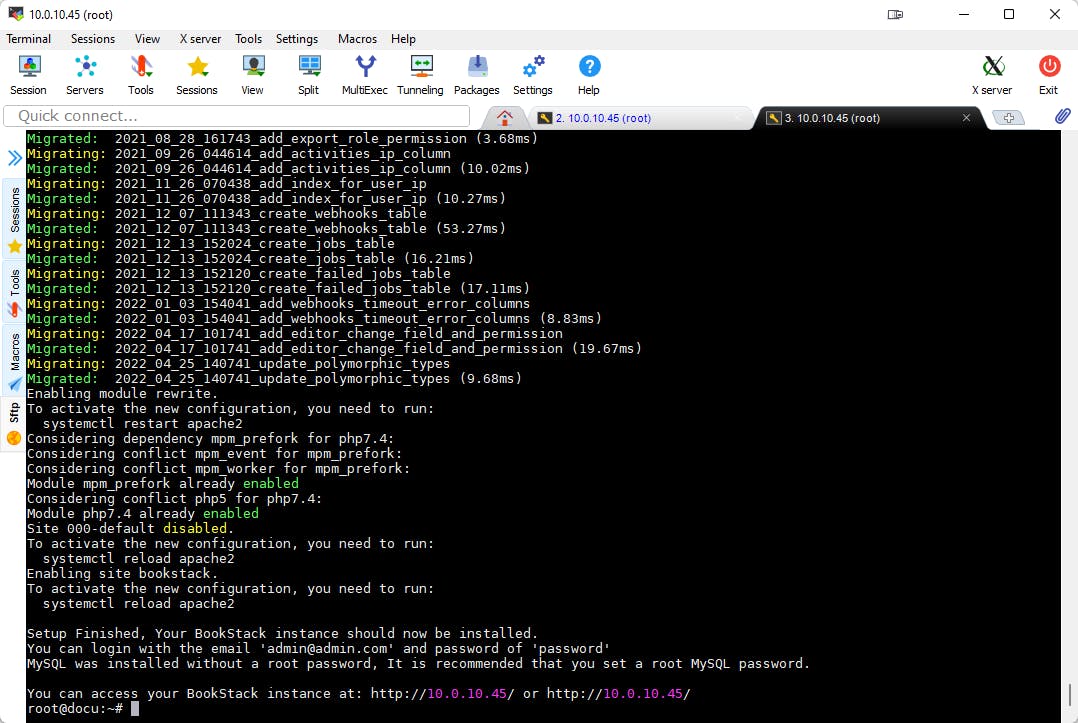1078x723 pixels.
Task: Go to the Home tab icon
Action: (505, 118)
